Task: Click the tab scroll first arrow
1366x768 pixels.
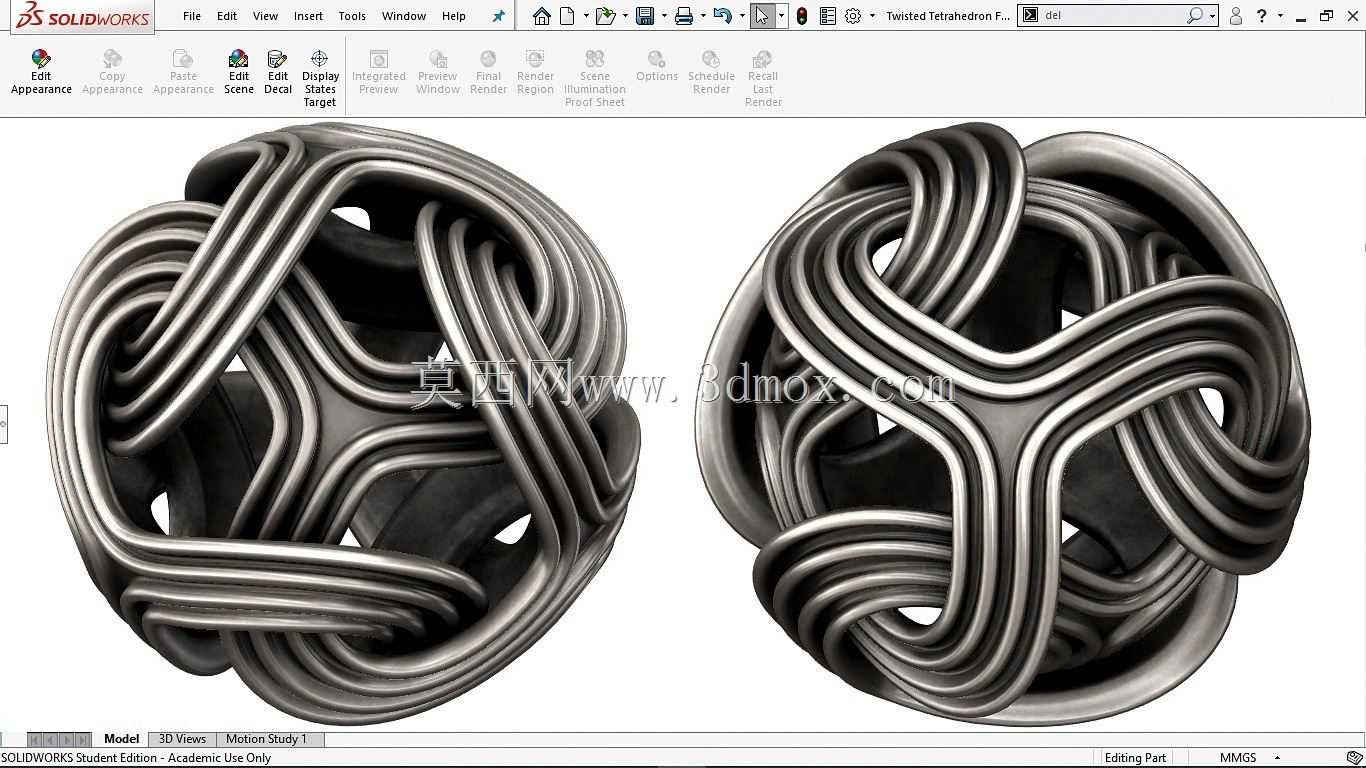Action: coord(35,740)
